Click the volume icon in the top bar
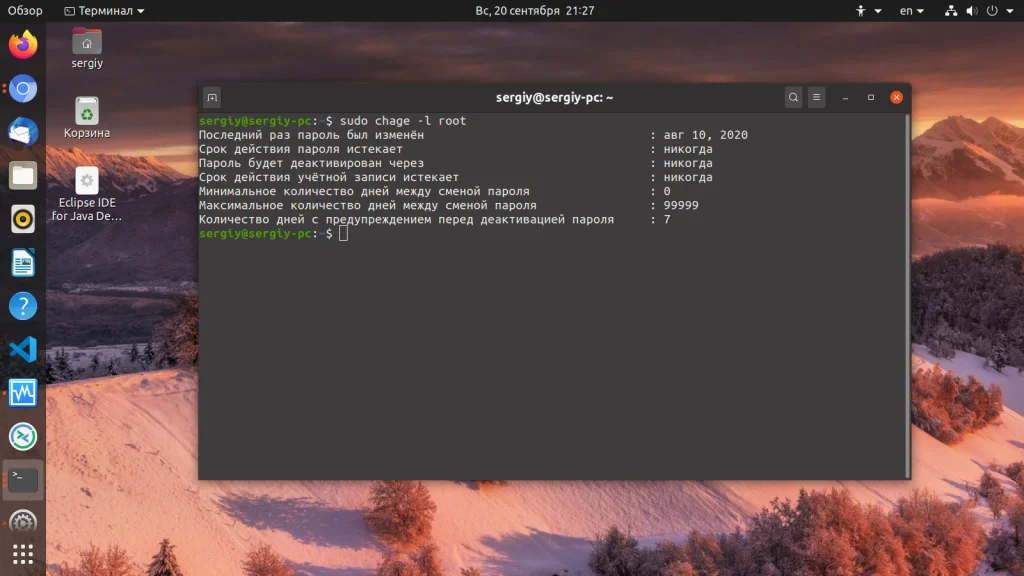The height and width of the screenshot is (576, 1024). coord(972,10)
